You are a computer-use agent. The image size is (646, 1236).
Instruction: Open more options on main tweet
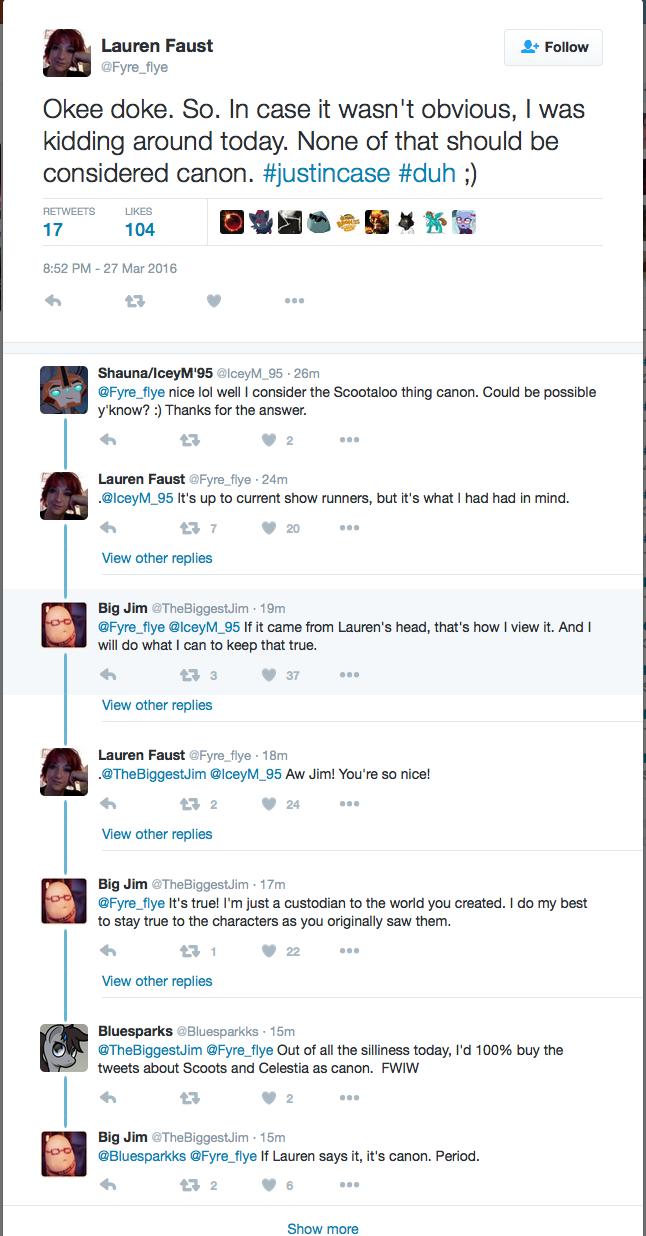[293, 300]
